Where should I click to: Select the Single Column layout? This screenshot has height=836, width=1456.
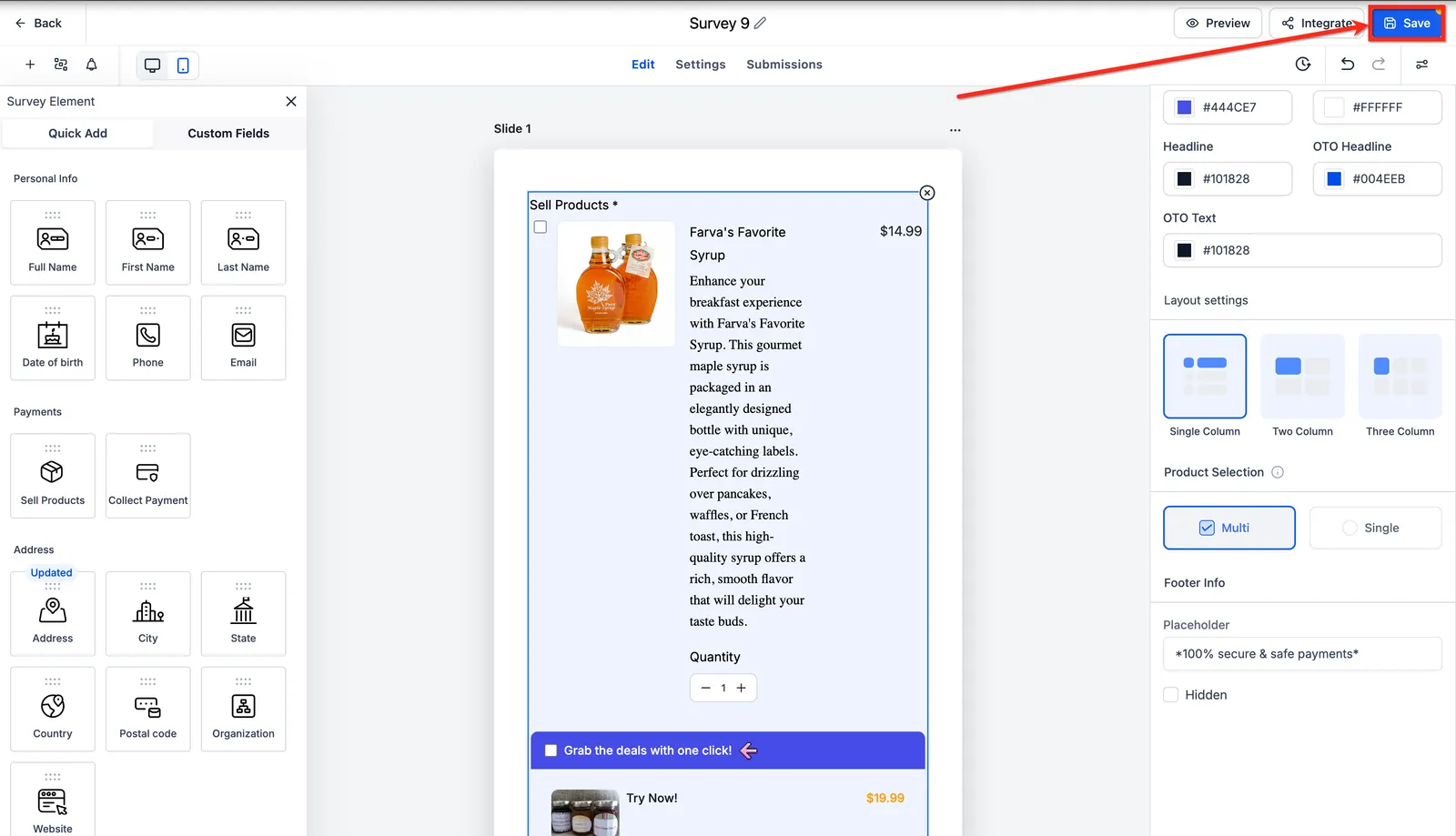click(x=1205, y=376)
